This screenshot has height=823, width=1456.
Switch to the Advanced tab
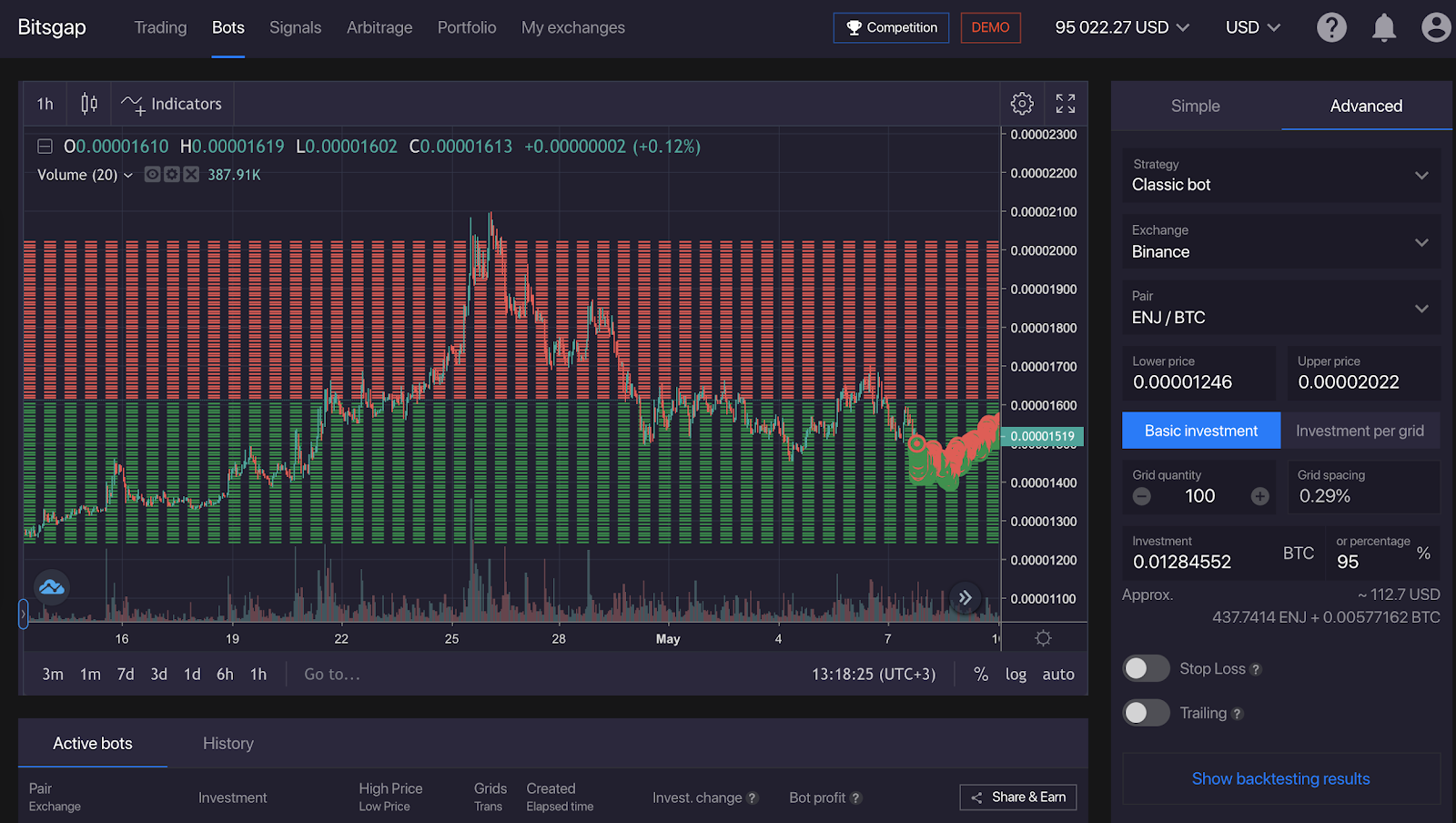click(x=1367, y=106)
